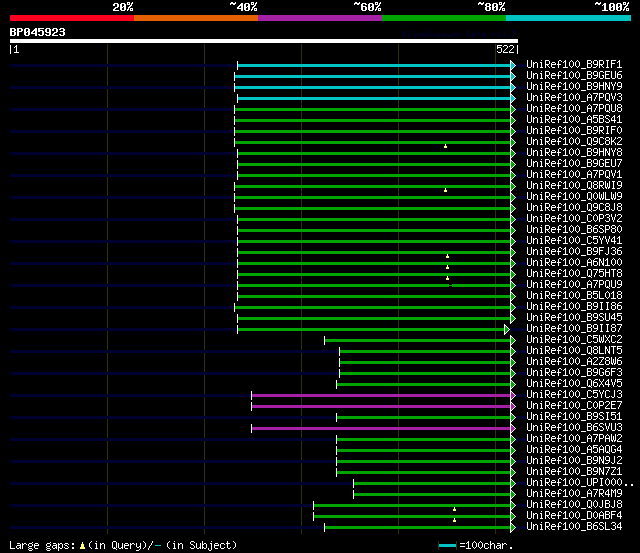Click the UniRef100_B9II87 label

pyautogui.click(x=574, y=329)
